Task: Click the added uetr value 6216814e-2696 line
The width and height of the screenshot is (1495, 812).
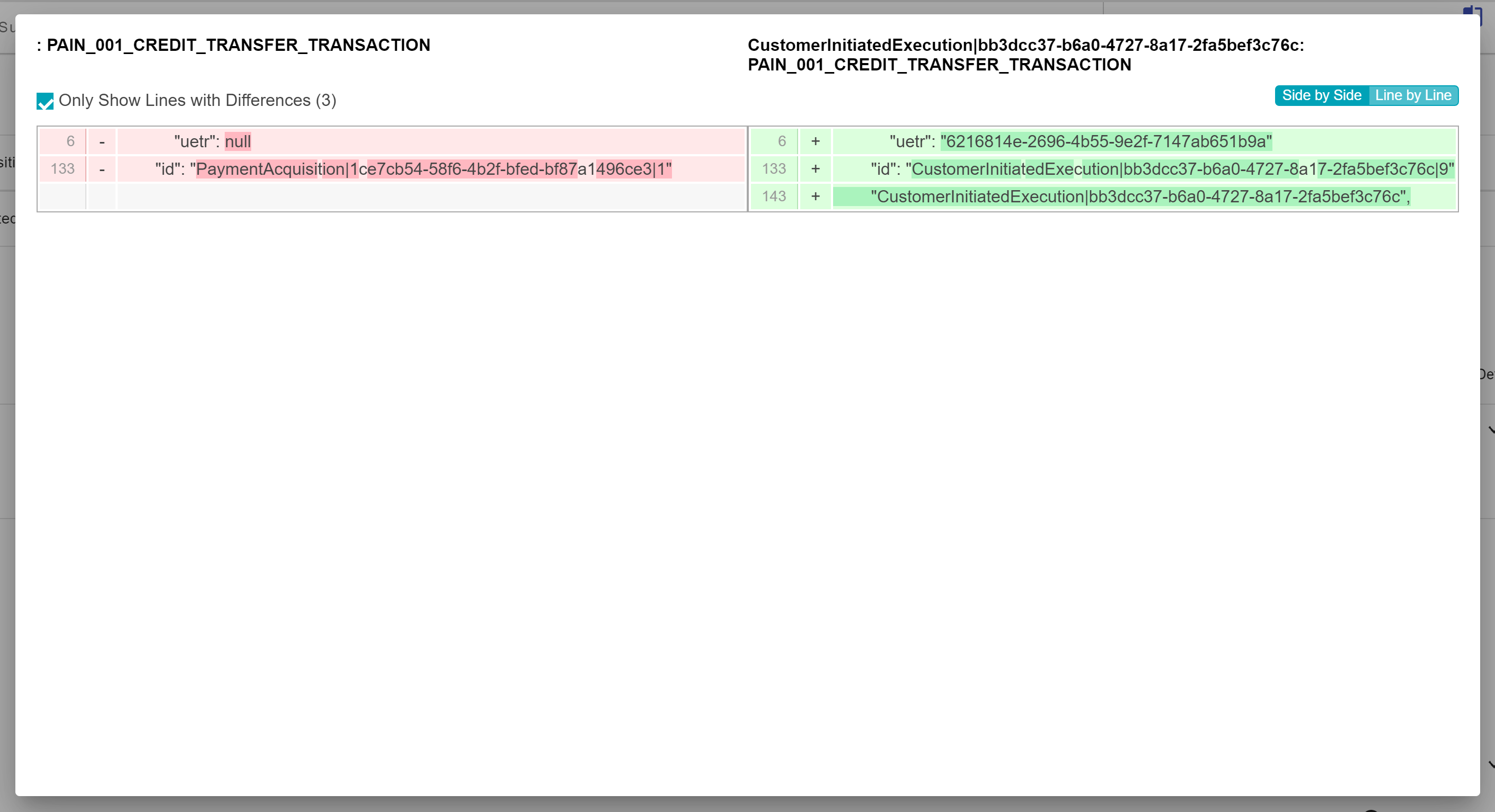Action: click(x=1105, y=141)
